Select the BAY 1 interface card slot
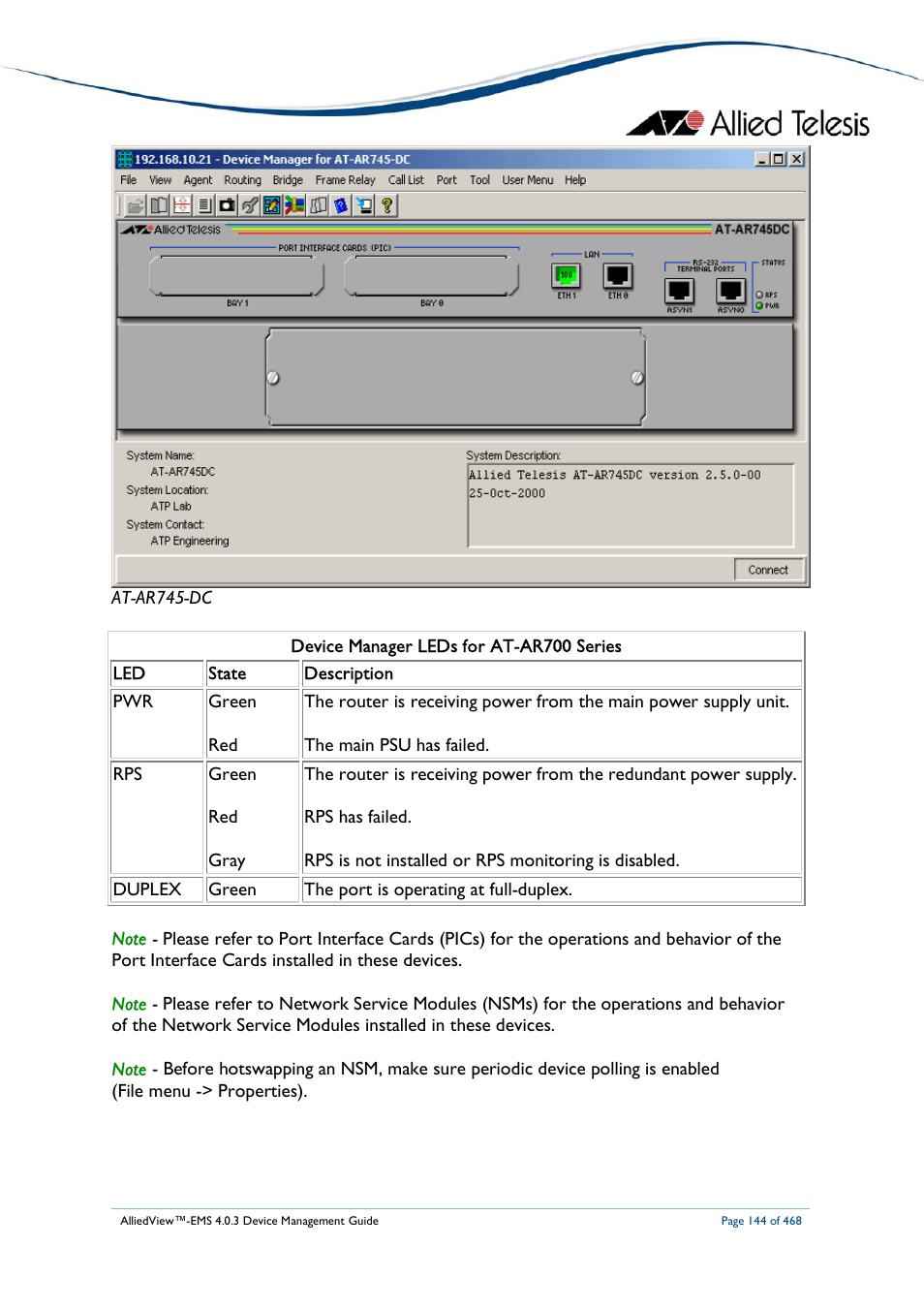Screen dimensions: 924x1309 pos(237,276)
